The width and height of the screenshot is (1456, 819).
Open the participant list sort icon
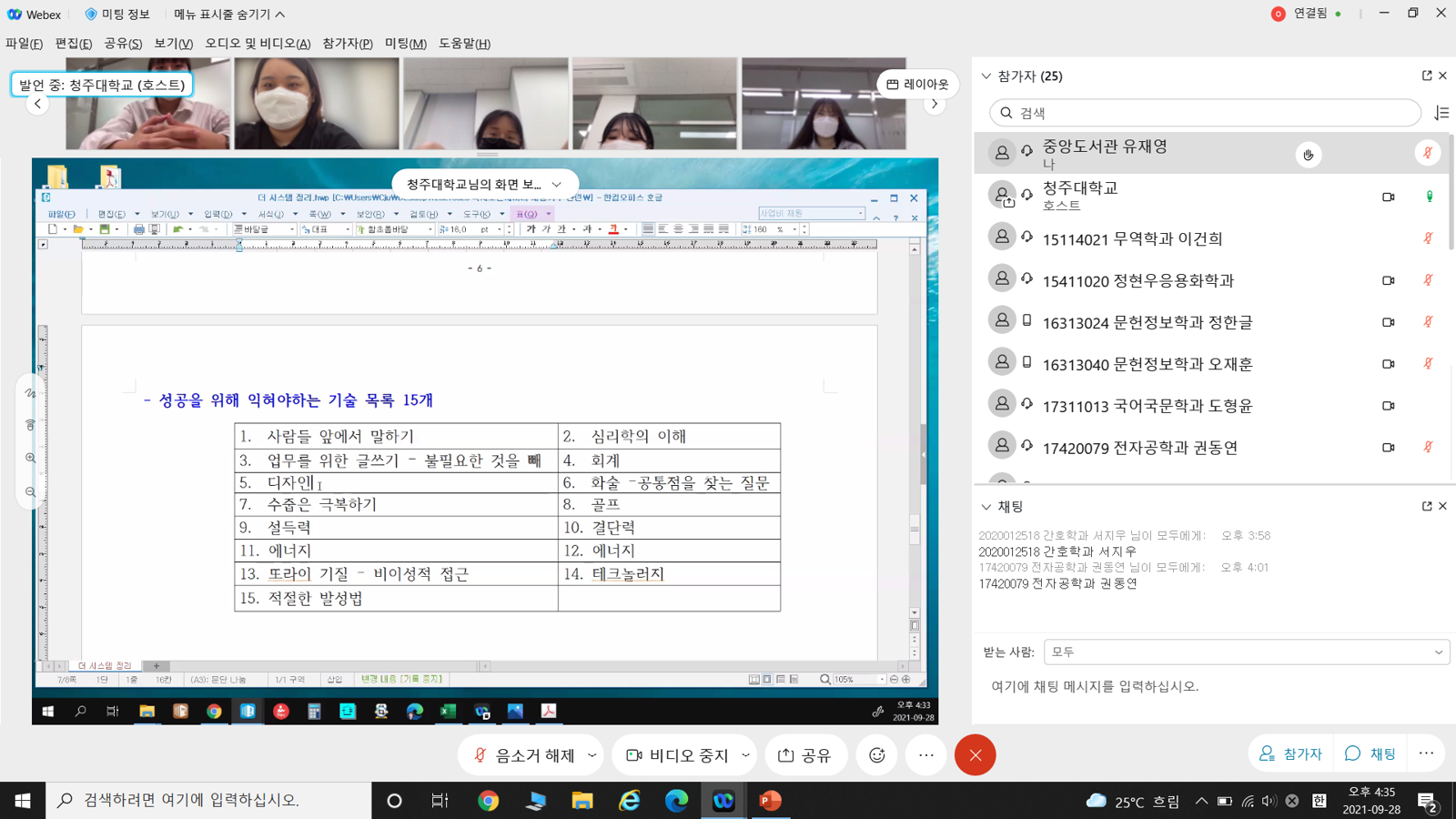(1441, 113)
